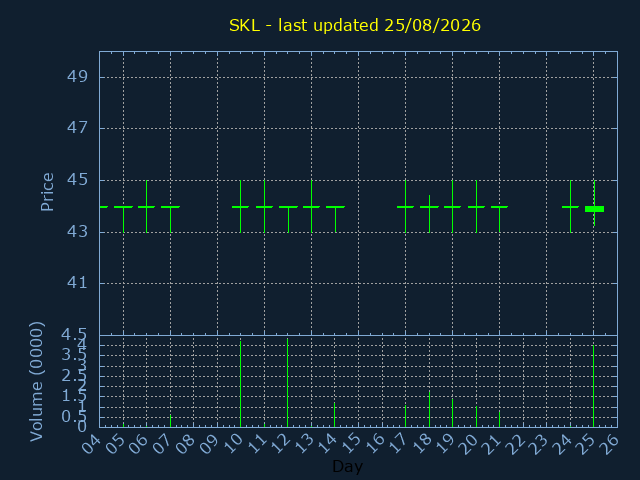Click the Price axis label
Image resolution: width=640 pixels, height=480 pixels.
tap(47, 192)
